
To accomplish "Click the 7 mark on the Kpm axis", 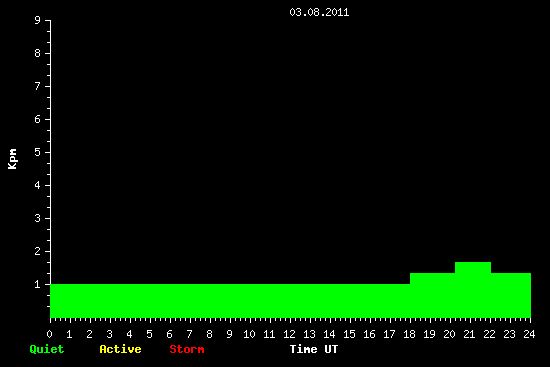I will pos(38,86).
